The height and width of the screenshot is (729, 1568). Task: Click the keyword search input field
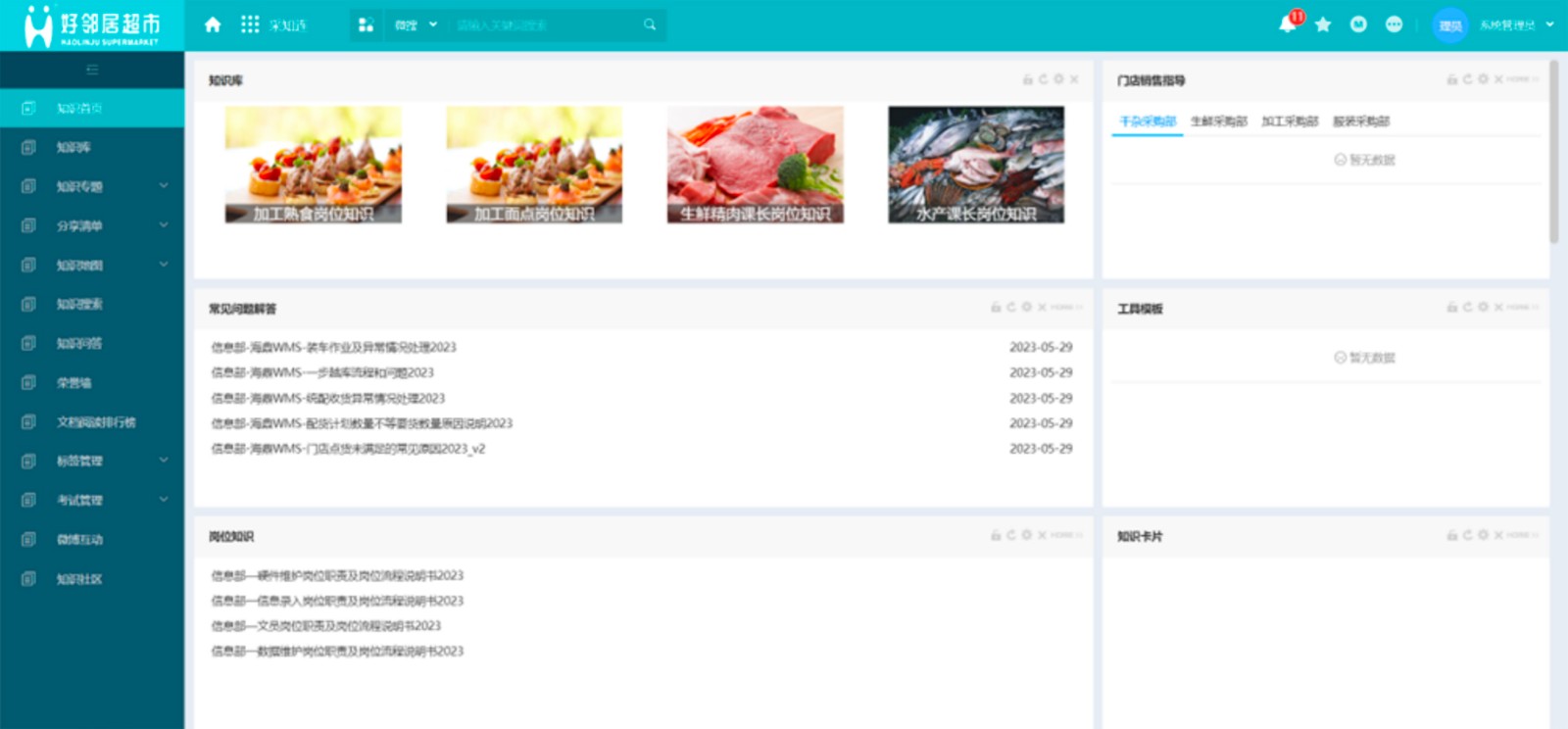(x=546, y=24)
